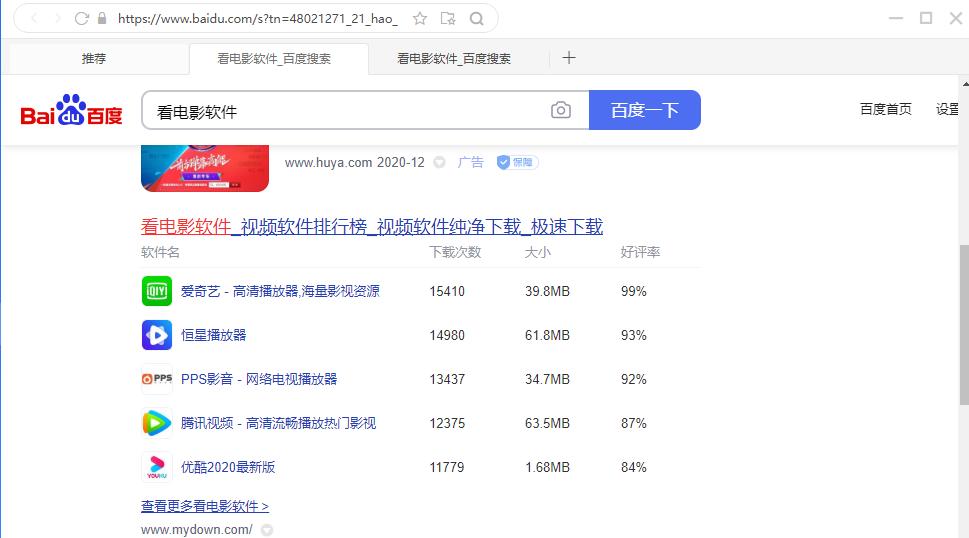Open the 百度首页 link

coord(886,109)
